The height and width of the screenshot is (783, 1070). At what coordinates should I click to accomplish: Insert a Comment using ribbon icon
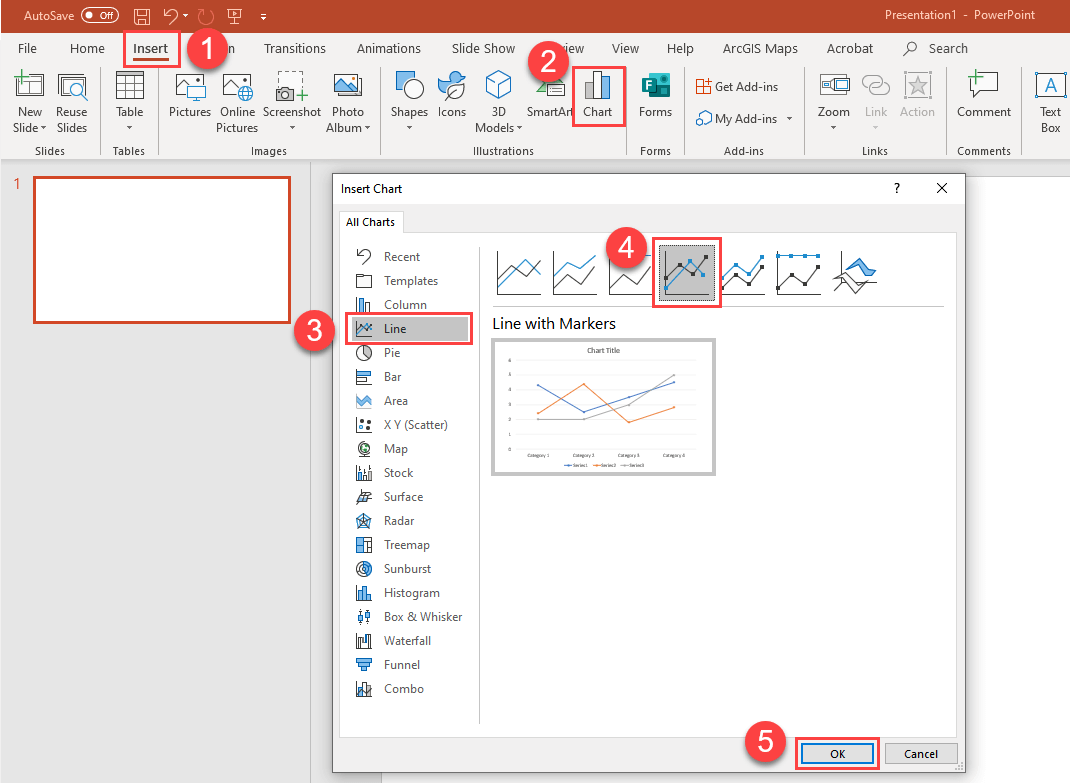pyautogui.click(x=983, y=95)
